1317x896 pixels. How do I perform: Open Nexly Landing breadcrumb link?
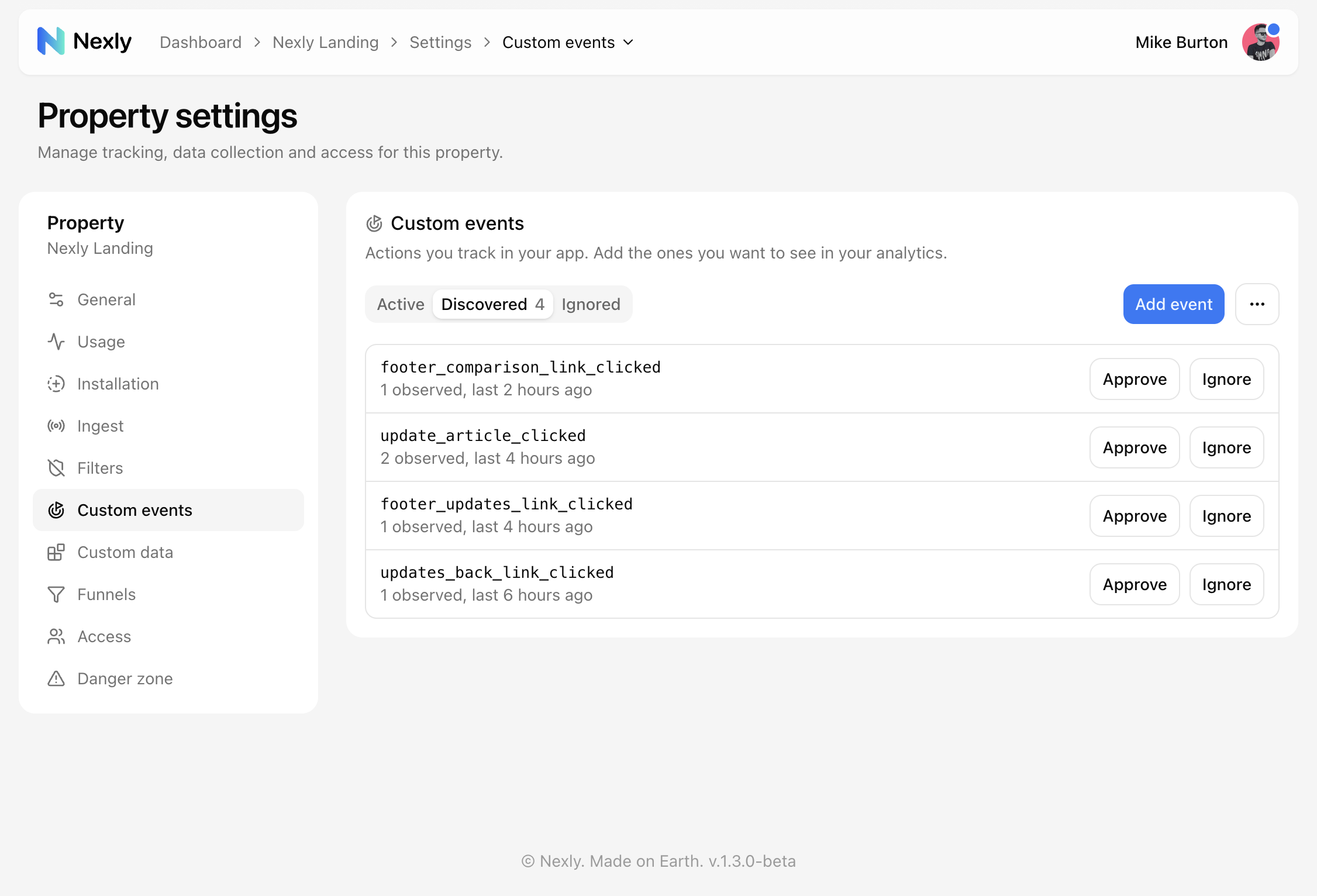(325, 42)
